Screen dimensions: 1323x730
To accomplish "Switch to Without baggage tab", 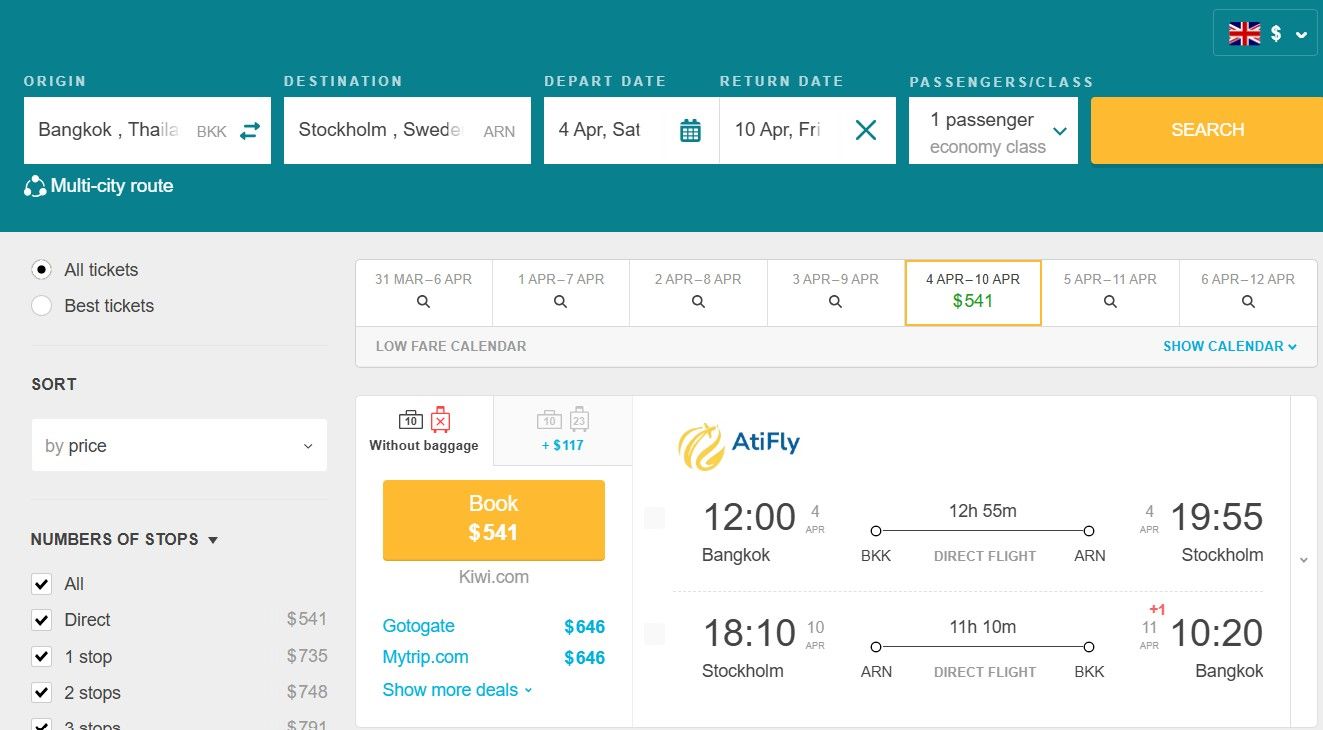I will click(x=424, y=431).
